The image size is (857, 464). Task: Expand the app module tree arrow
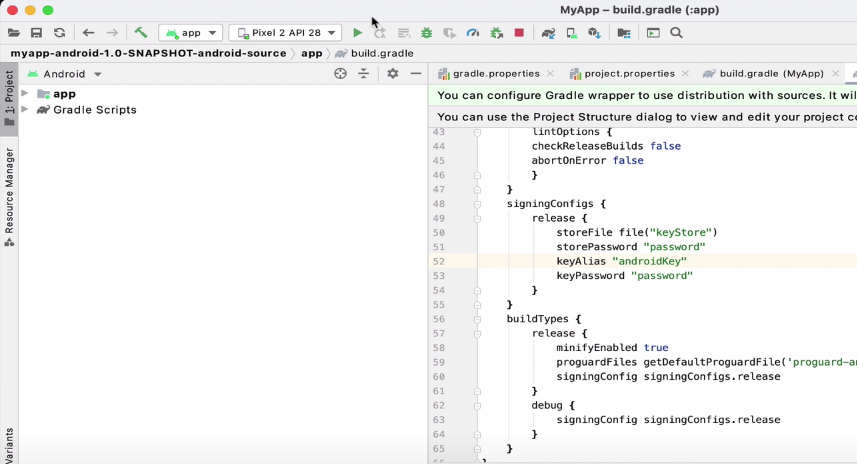click(x=25, y=93)
